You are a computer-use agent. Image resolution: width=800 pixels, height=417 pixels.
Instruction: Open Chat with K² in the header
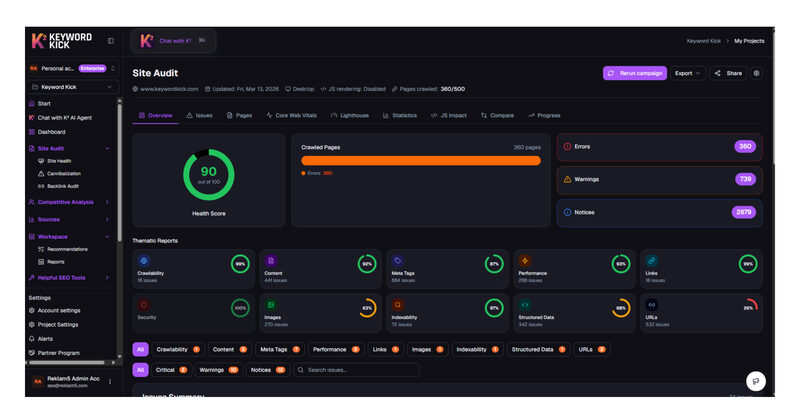coord(173,41)
